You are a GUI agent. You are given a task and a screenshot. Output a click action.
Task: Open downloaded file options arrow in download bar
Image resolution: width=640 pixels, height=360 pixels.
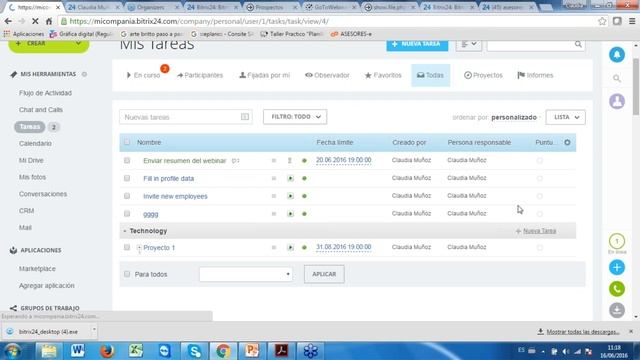click(94, 329)
